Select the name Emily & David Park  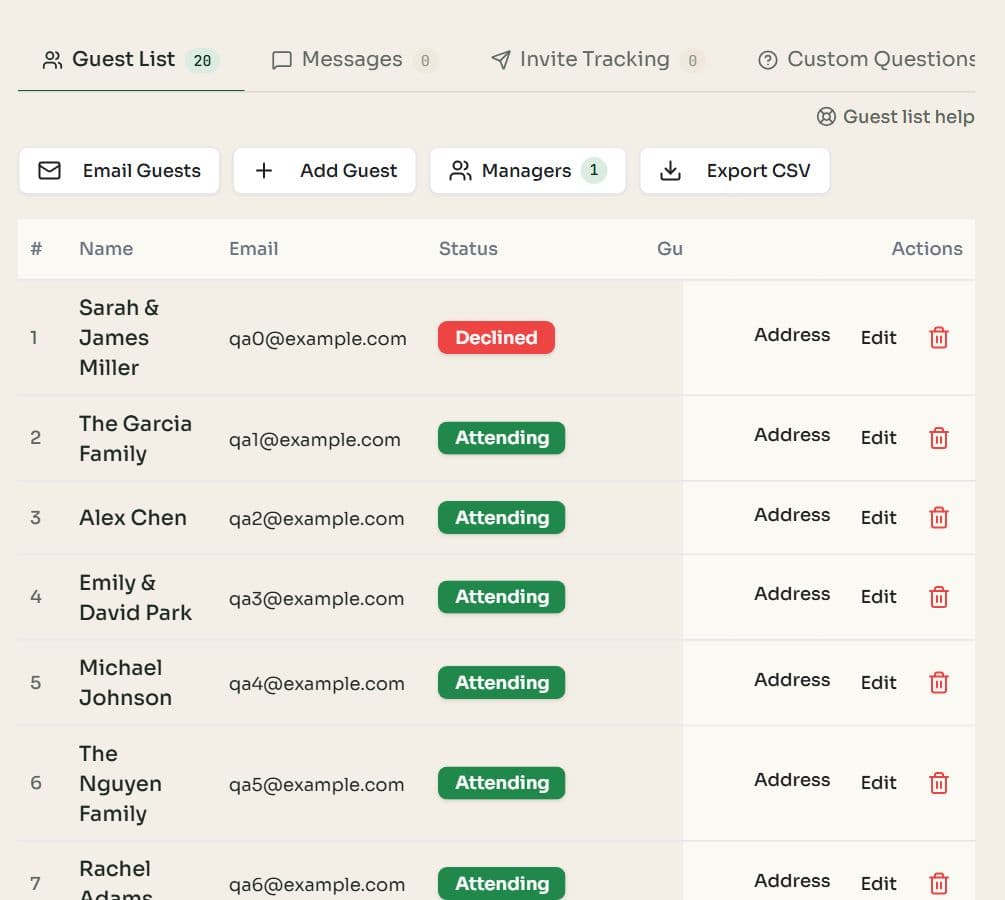click(x=135, y=597)
